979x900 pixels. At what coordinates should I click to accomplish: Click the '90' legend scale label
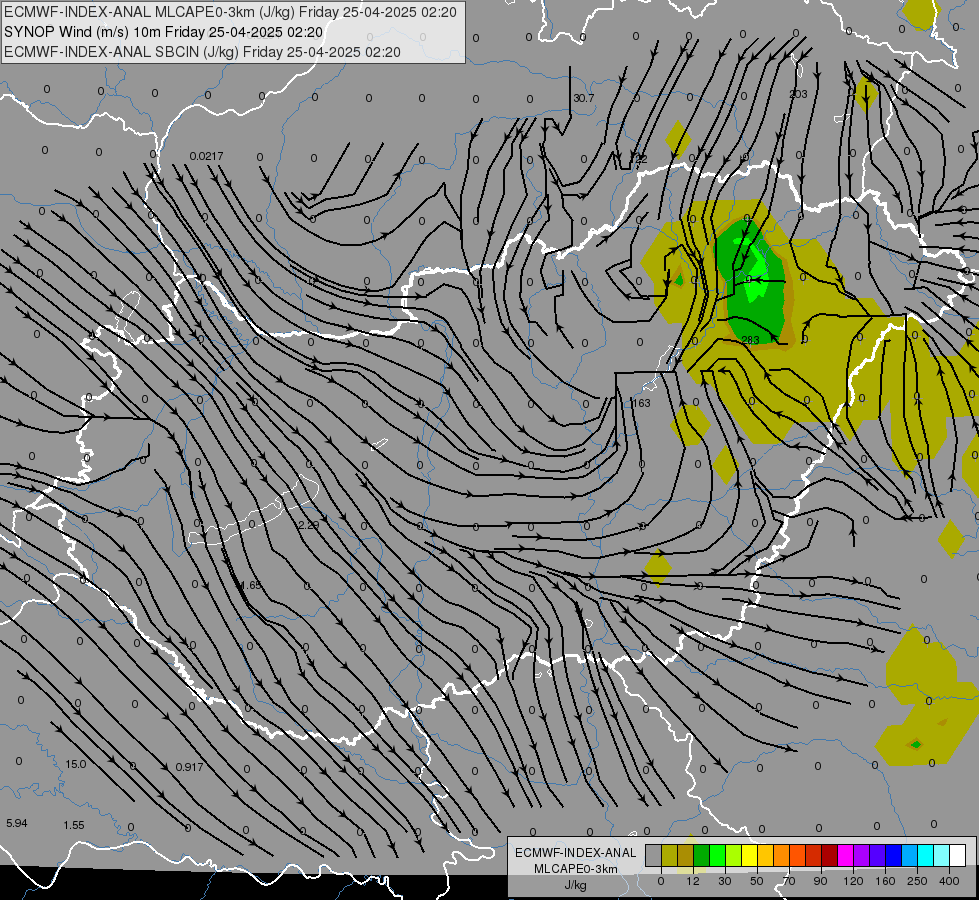coord(820,881)
